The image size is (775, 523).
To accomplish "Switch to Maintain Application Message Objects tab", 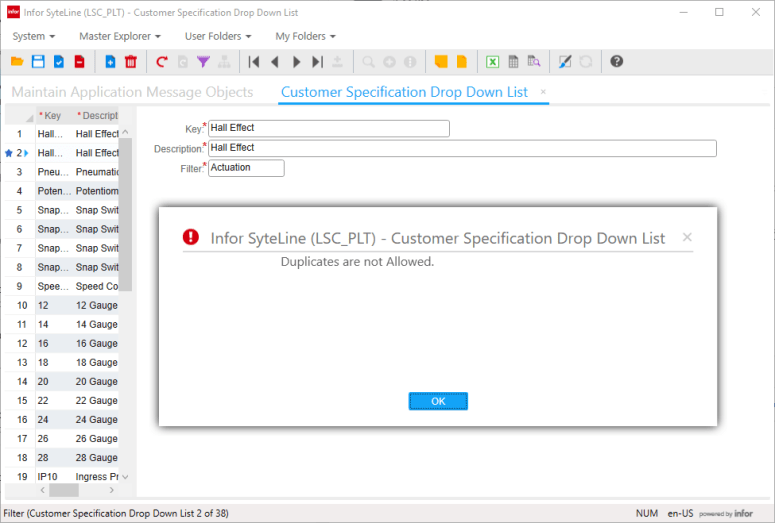I will [x=132, y=92].
